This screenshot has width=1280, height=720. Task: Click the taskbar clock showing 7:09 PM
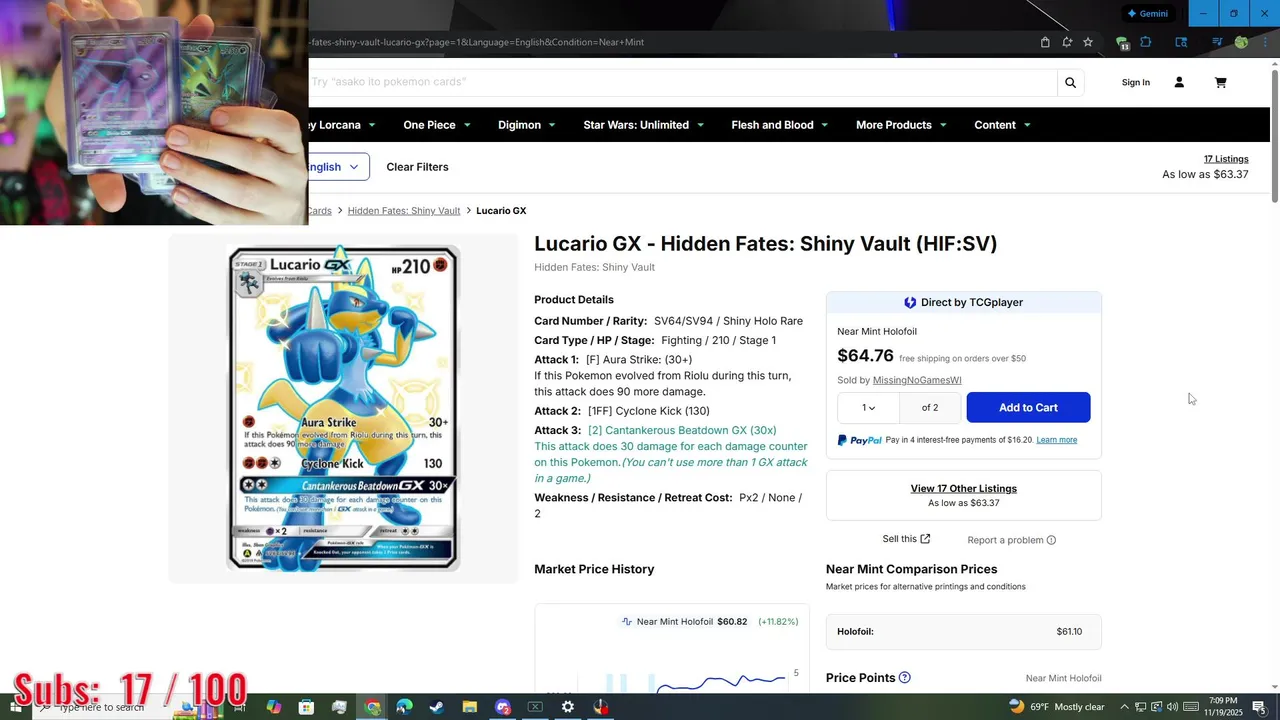click(x=1223, y=707)
